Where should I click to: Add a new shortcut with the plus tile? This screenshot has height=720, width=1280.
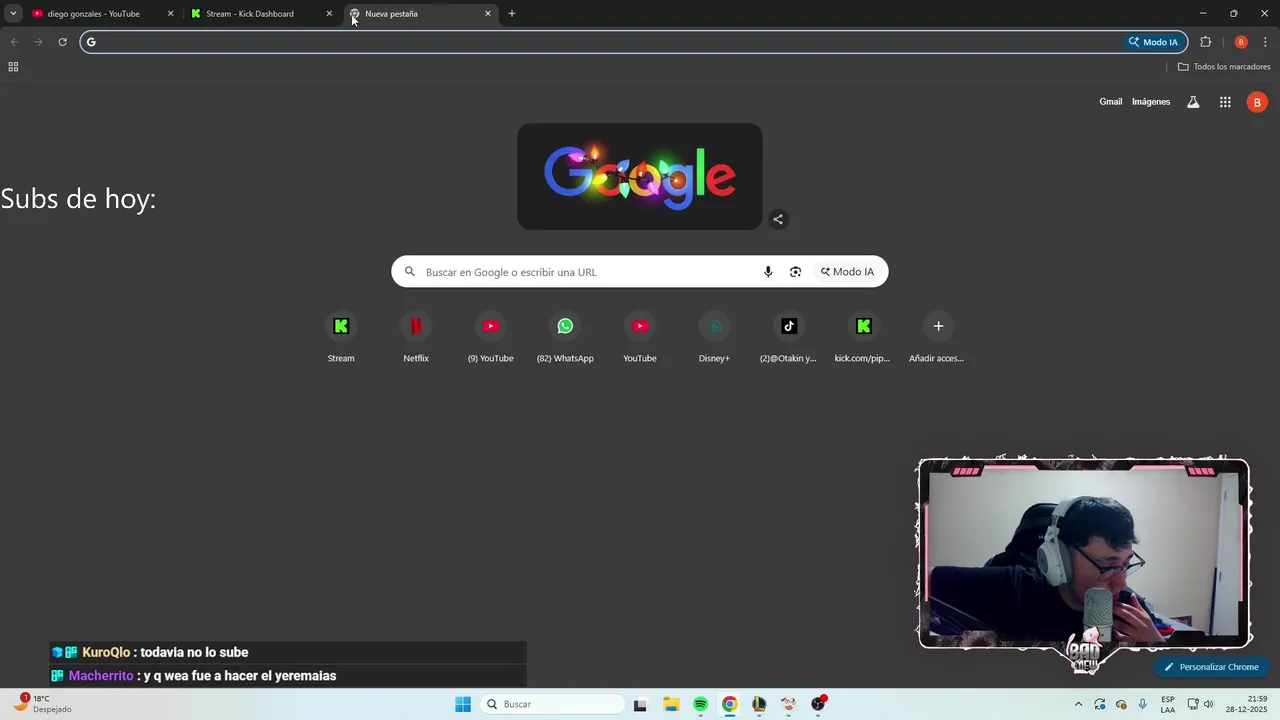coord(938,338)
